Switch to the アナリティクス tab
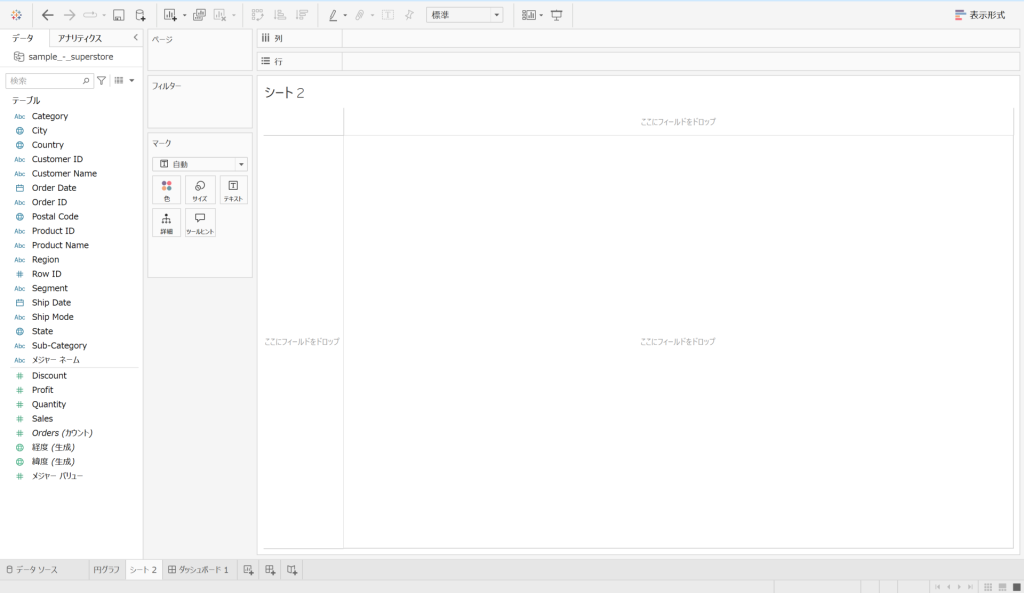1024x593 pixels. 80,38
